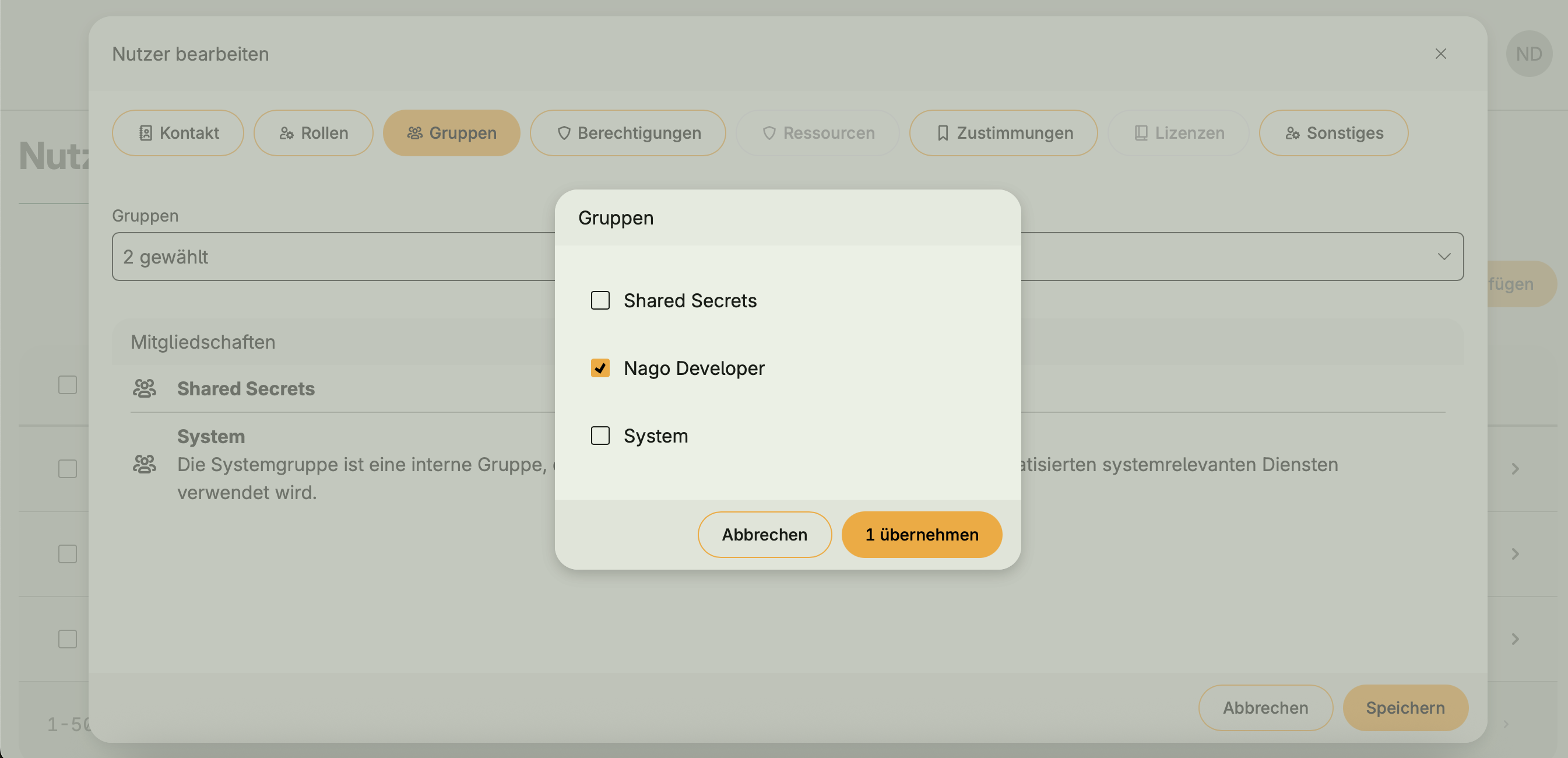
Task: Click the user-cog icon in Sonstiges tab
Action: tap(1292, 133)
